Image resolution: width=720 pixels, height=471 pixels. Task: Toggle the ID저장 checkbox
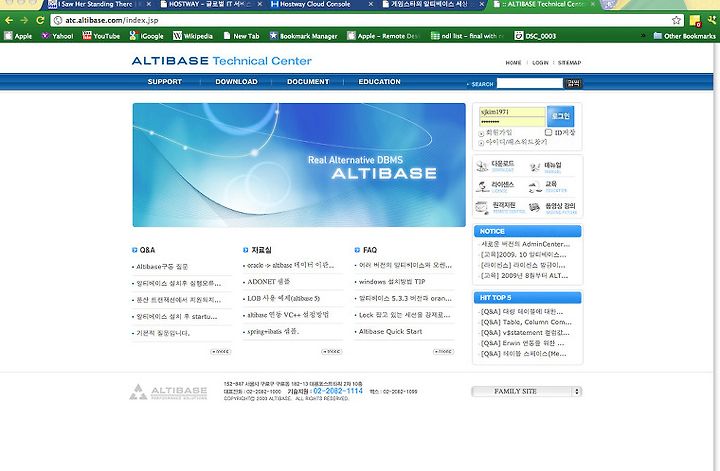(548, 132)
